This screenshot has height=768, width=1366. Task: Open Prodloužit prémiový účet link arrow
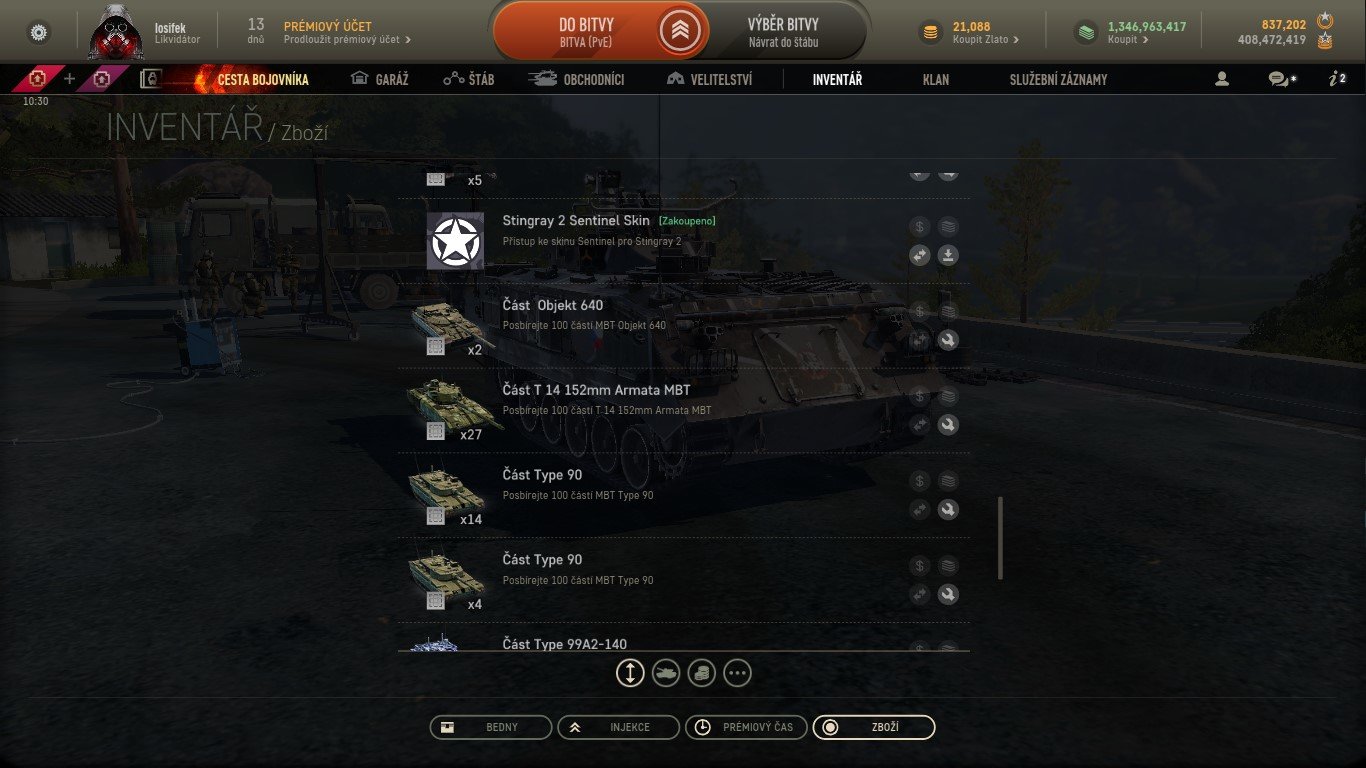coord(347,40)
